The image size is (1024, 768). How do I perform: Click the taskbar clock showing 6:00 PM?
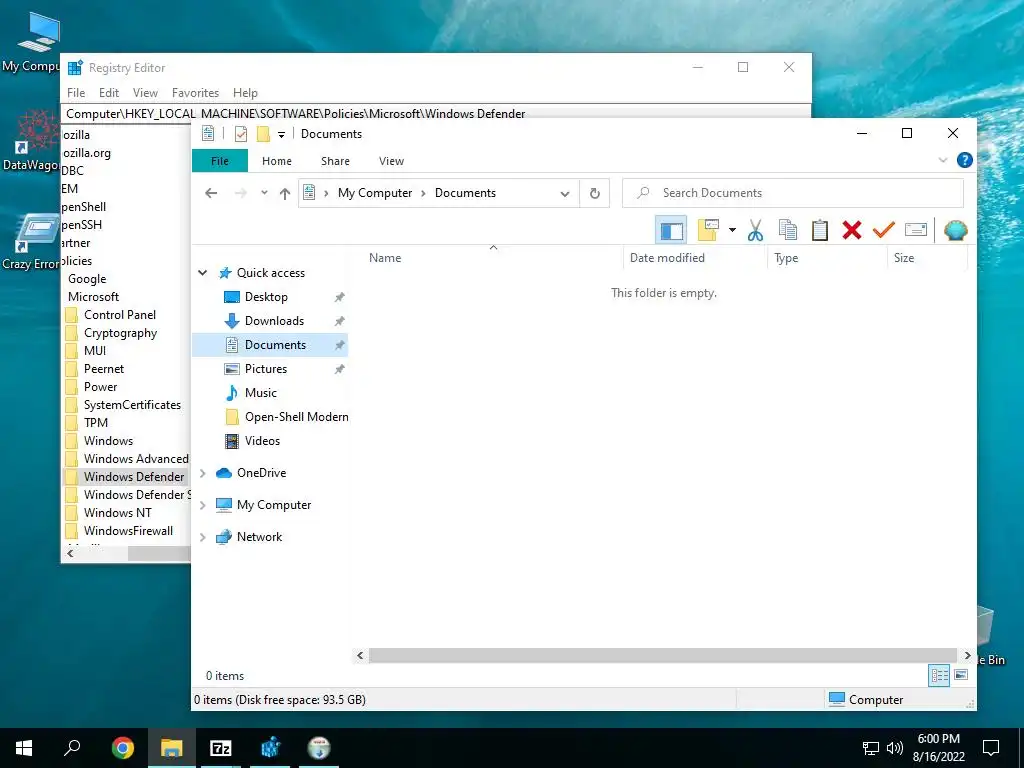point(938,748)
